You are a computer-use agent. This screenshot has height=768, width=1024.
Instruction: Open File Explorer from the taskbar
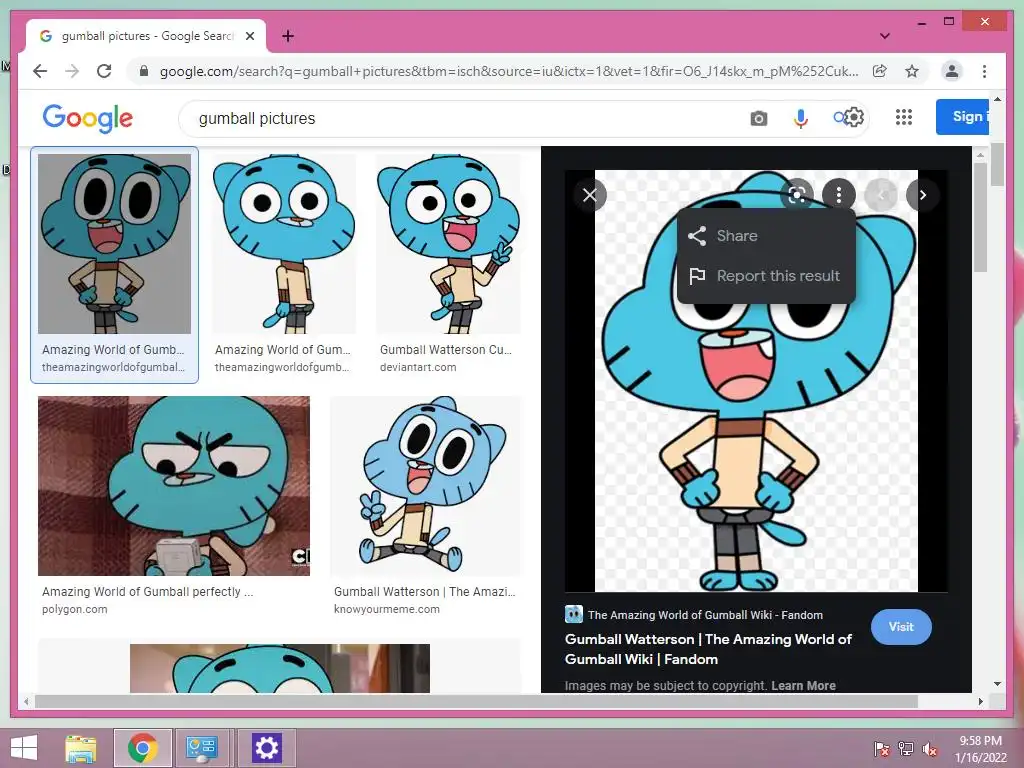[x=81, y=748]
